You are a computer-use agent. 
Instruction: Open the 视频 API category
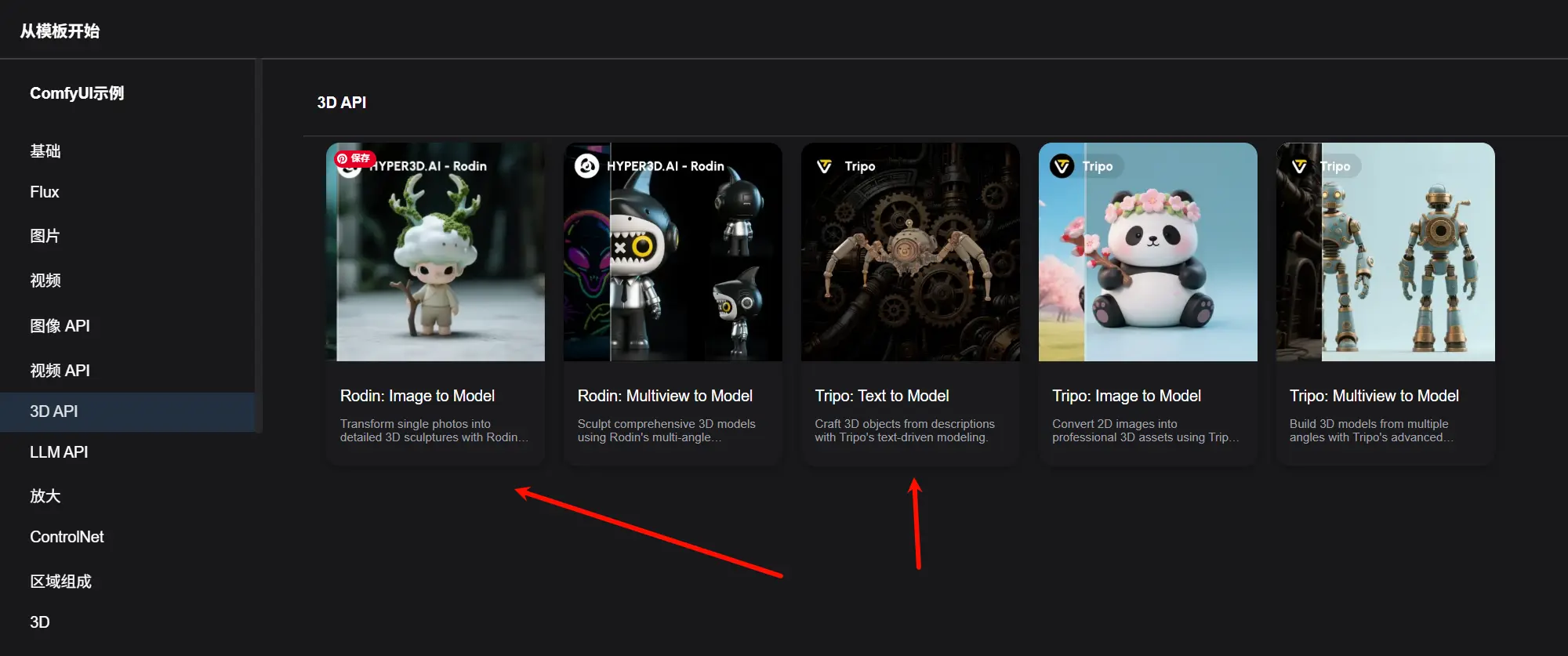click(60, 371)
